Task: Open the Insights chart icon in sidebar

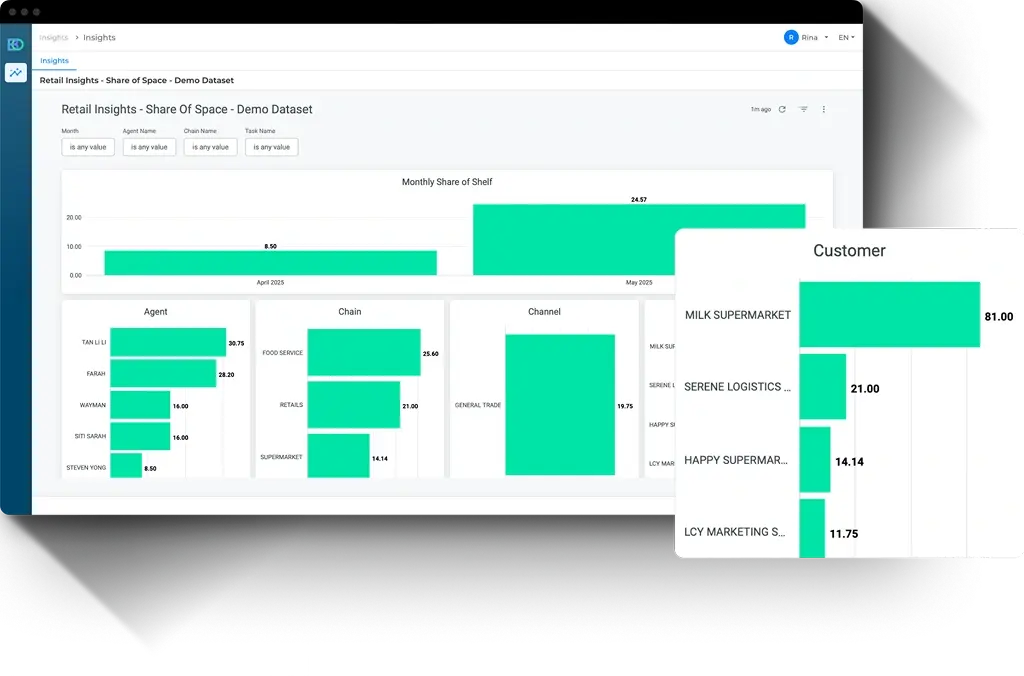Action: pos(16,72)
